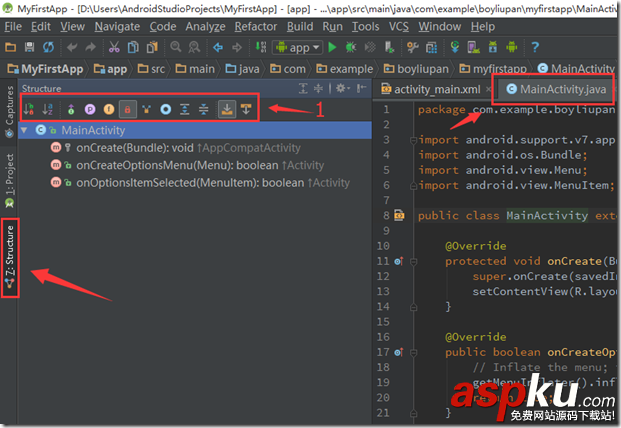Image resolution: width=621 pixels, height=428 pixels.
Task: Click the example breadcrumb package
Action: (345, 69)
